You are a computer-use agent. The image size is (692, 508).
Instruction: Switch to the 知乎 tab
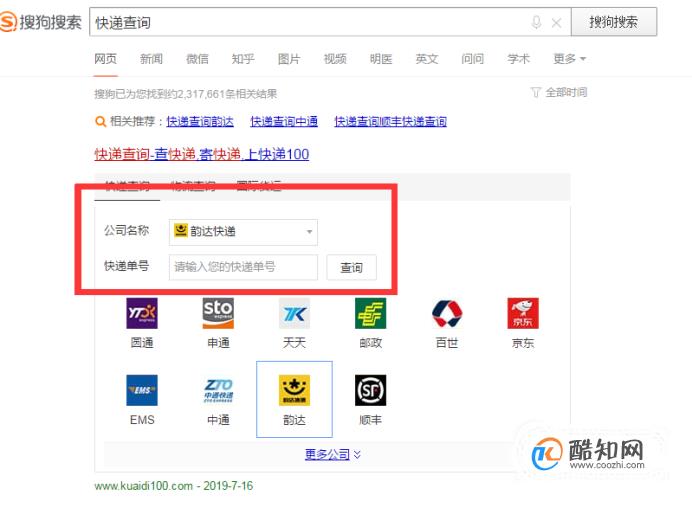point(243,59)
